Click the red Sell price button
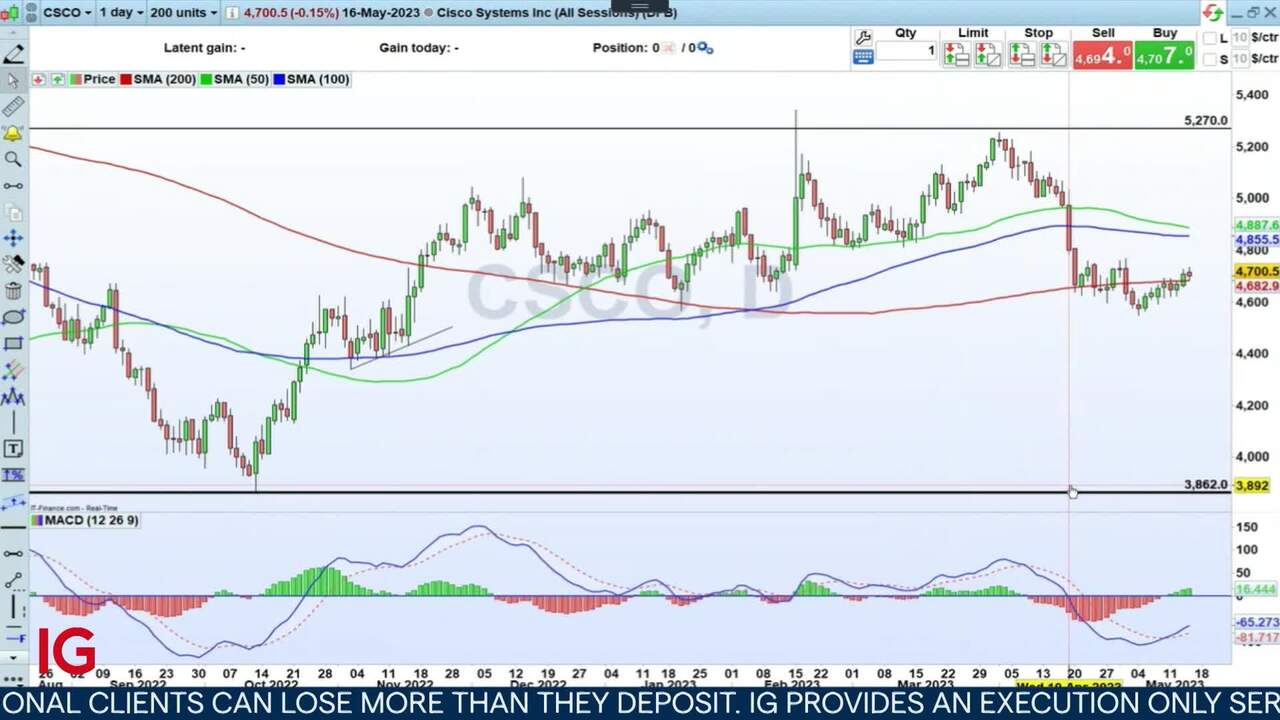The image size is (1280, 720). point(1102,55)
